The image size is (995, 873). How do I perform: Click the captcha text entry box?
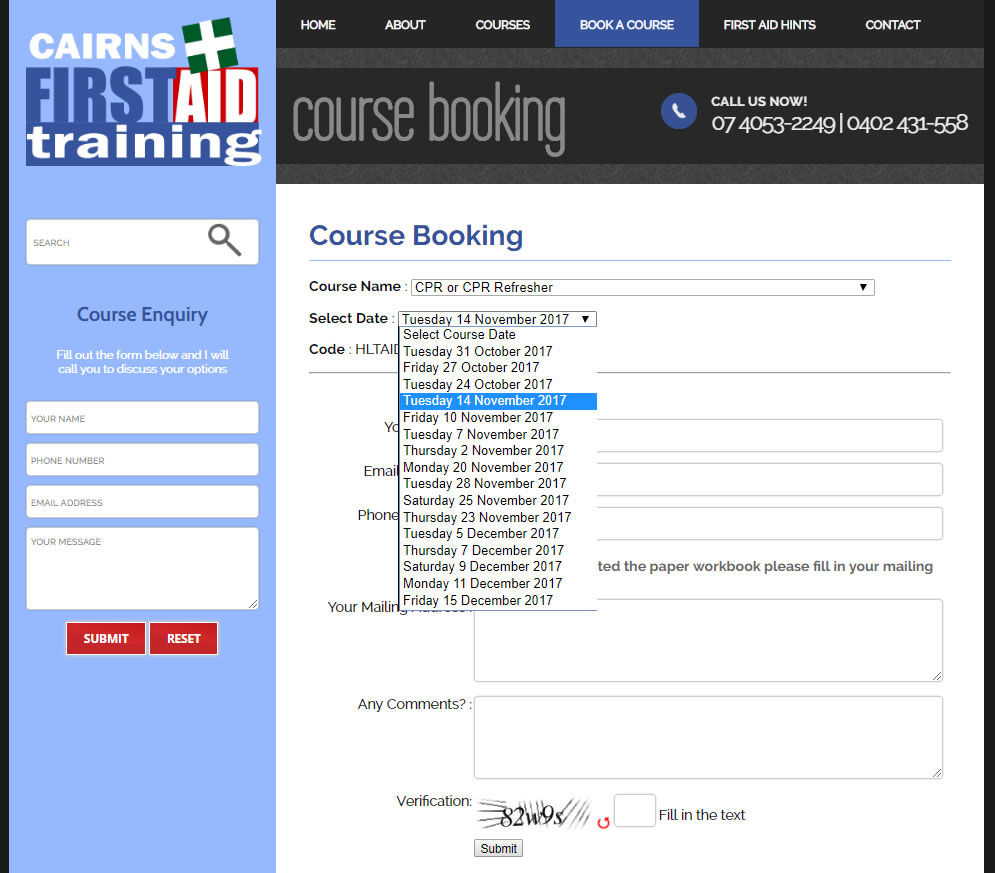[634, 811]
